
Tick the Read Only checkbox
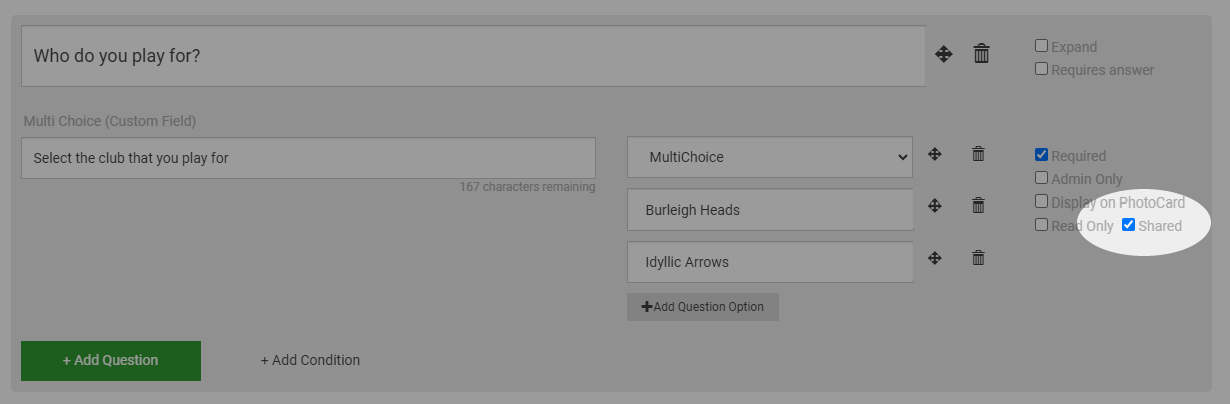tap(1041, 225)
